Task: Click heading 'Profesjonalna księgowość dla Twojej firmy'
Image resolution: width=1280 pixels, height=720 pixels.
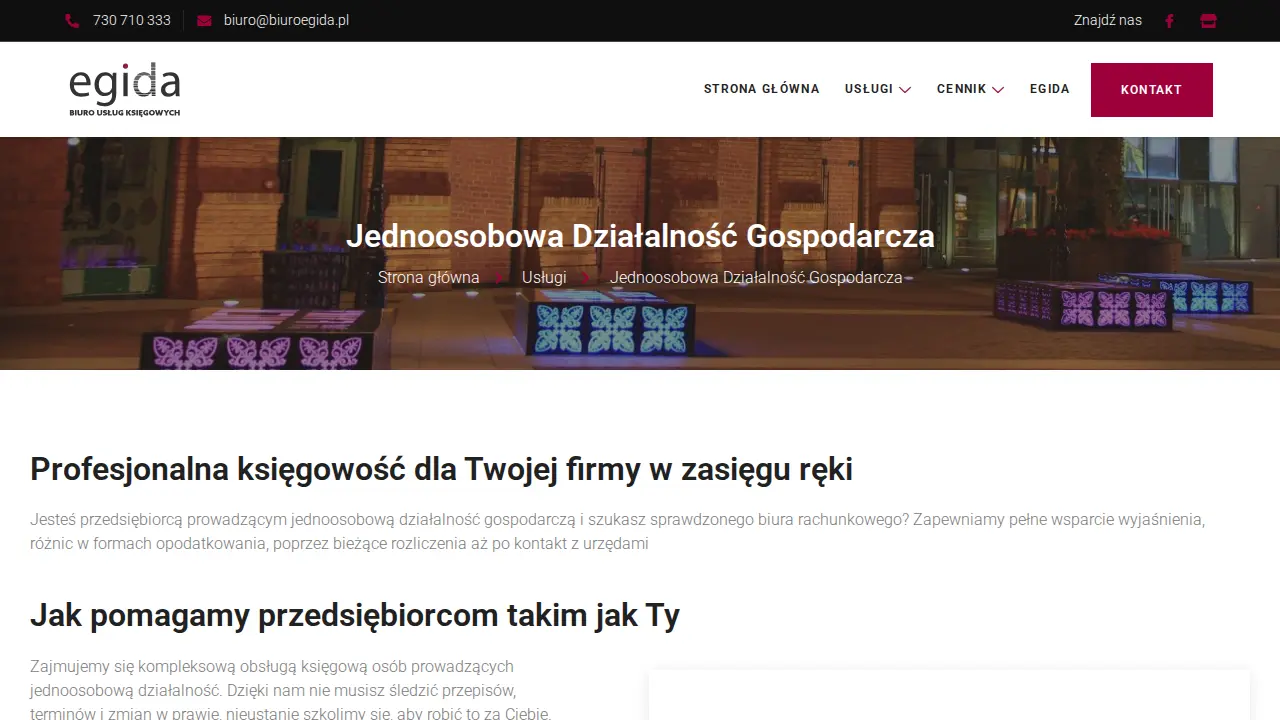Action: click(x=441, y=469)
